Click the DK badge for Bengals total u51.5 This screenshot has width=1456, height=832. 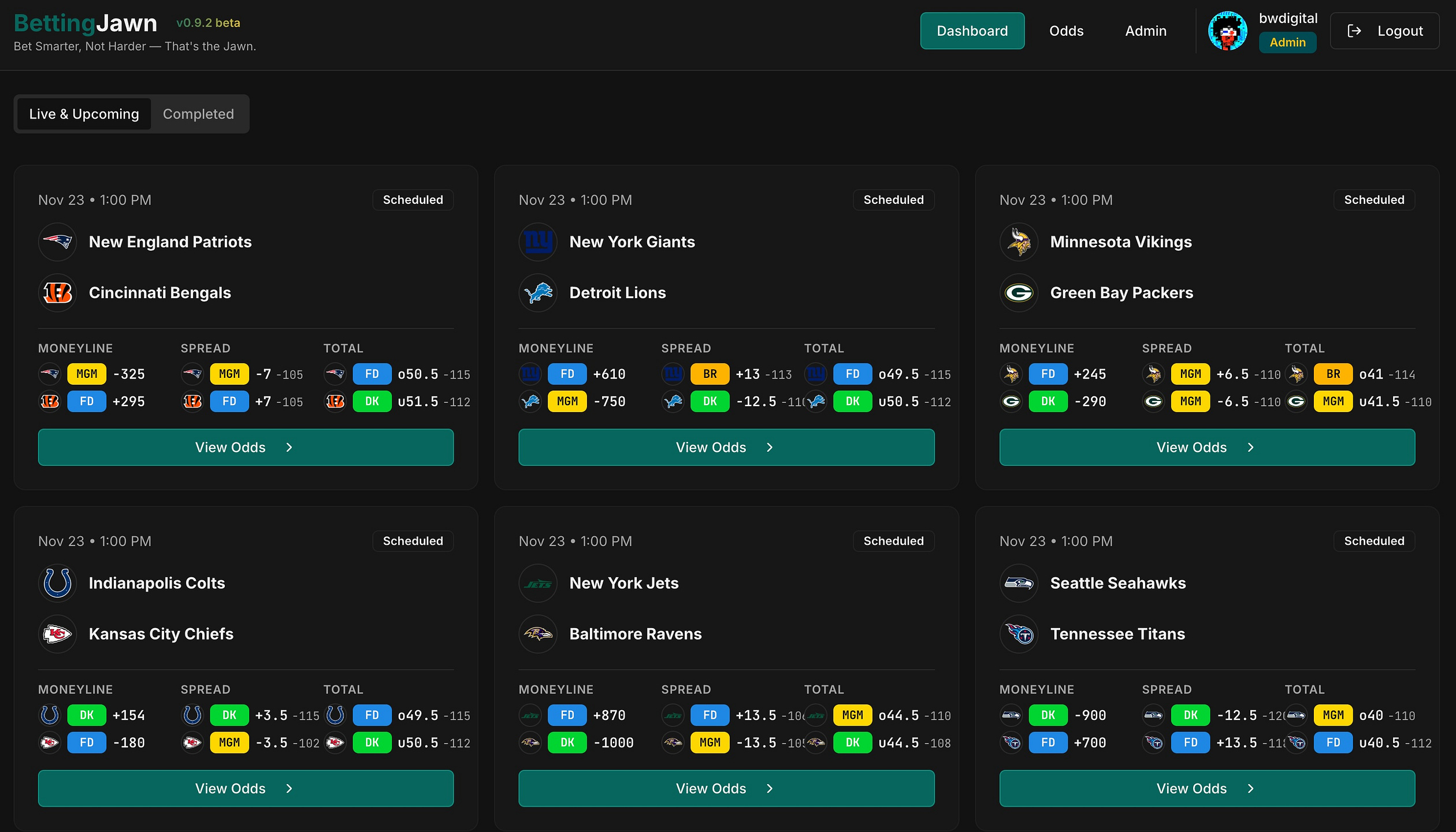372,402
